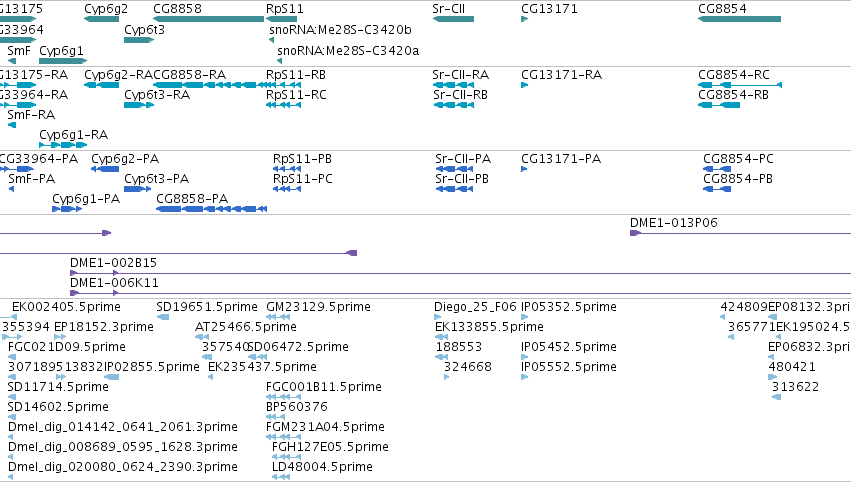This screenshot has width=851, height=482.
Task: Click the Cyp6g2-RA transcript glyph
Action: pyautogui.click(x=101, y=85)
